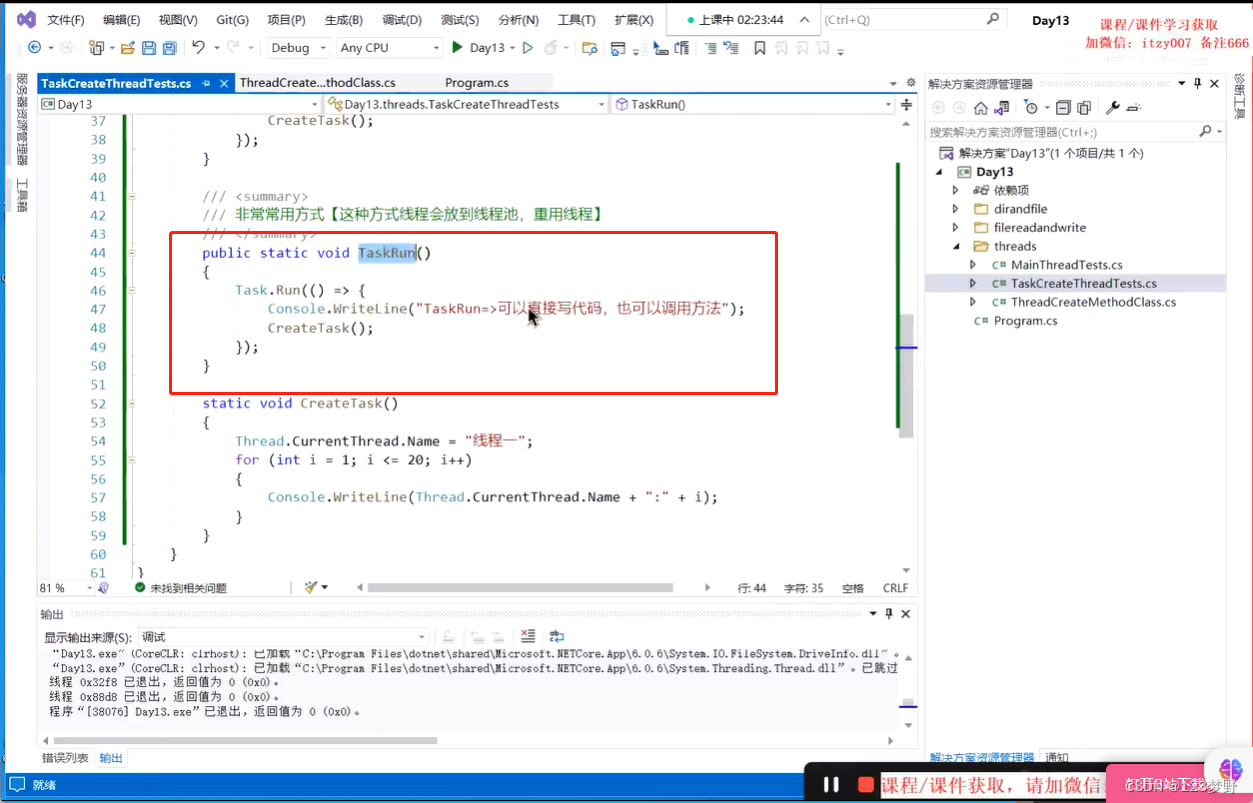Click the Solution Explorer search field

(1062, 131)
